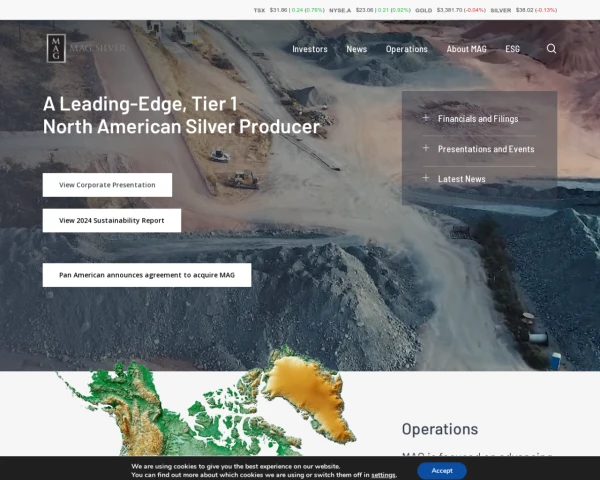The width and height of the screenshot is (600, 480).
Task: Click the SILVER price ticker
Action: [523, 10]
